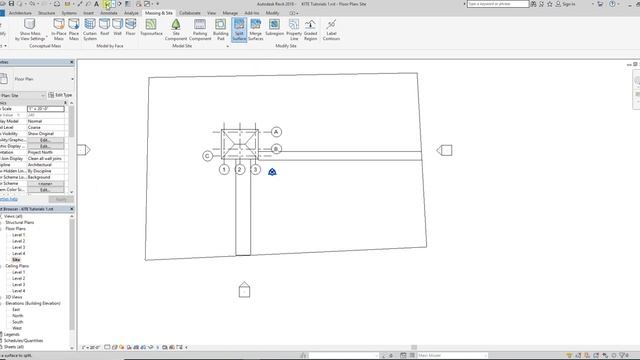Open the Modify ribbon tab
640x360 pixels.
(273, 13)
